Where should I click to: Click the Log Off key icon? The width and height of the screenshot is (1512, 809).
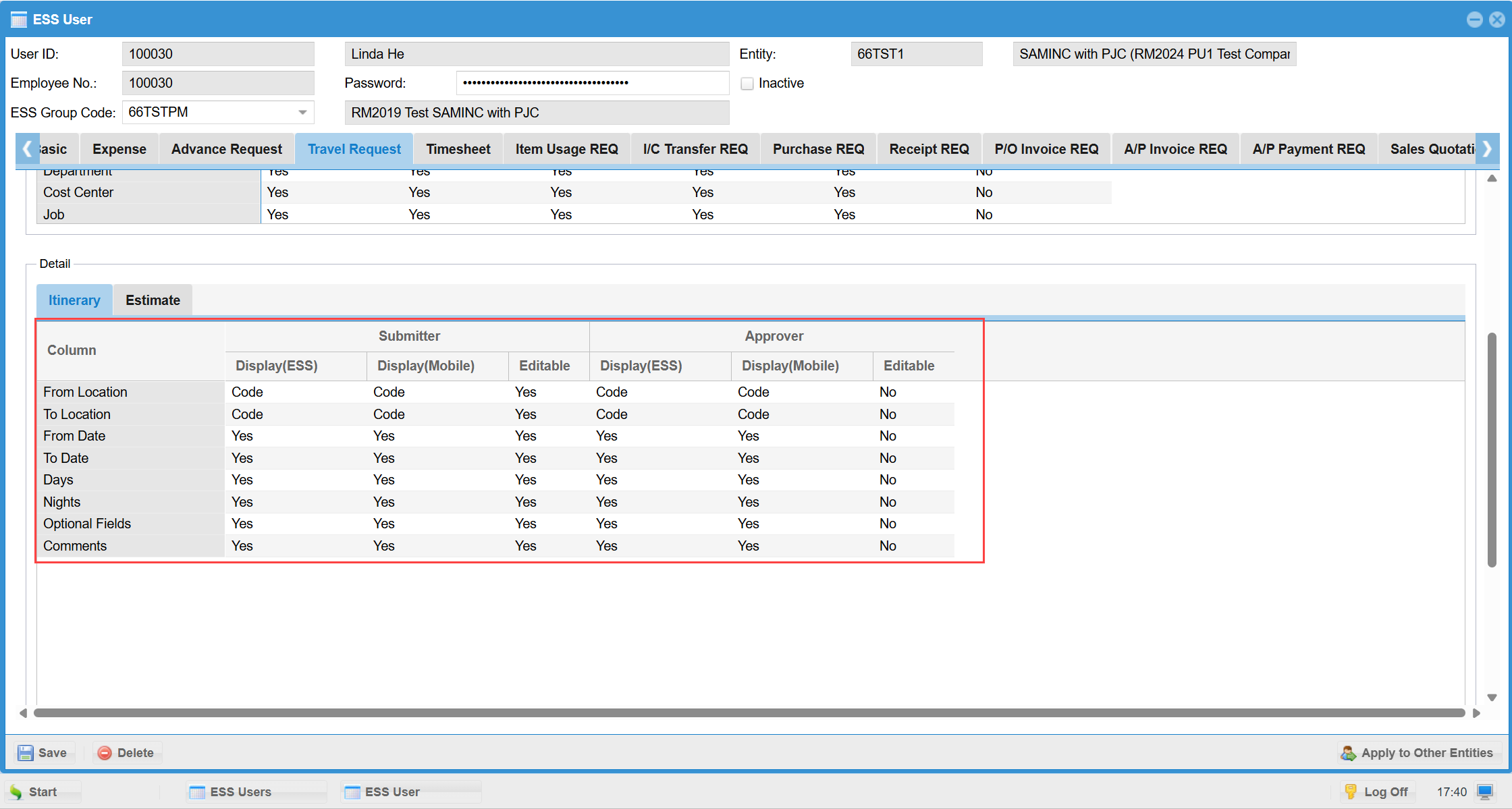(1351, 792)
